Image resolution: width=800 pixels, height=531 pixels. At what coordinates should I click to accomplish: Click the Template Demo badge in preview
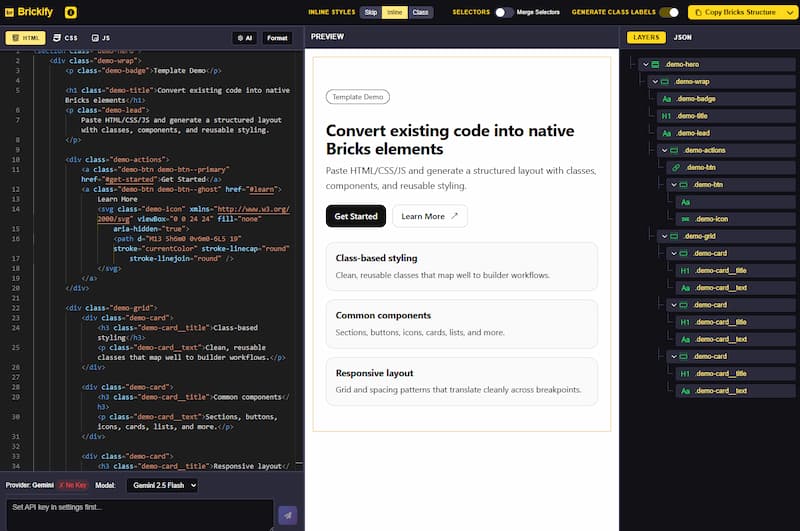coord(358,97)
